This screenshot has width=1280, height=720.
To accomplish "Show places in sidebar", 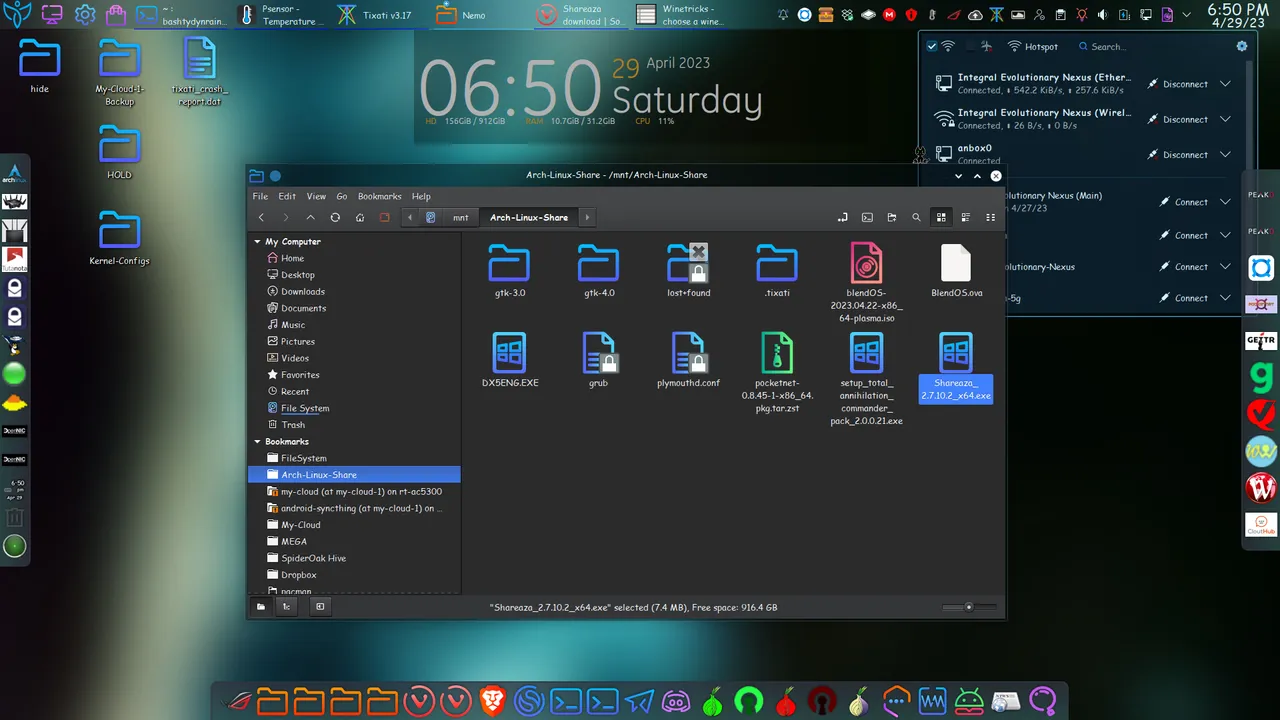I will [261, 606].
